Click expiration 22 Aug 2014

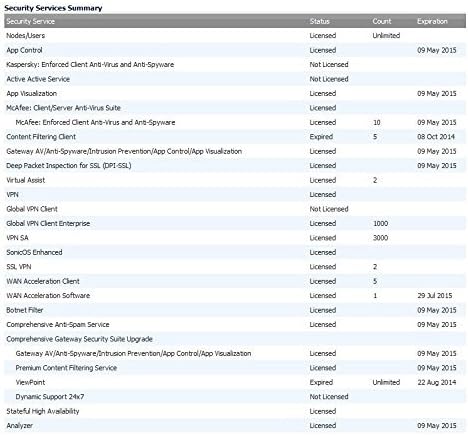point(437,382)
